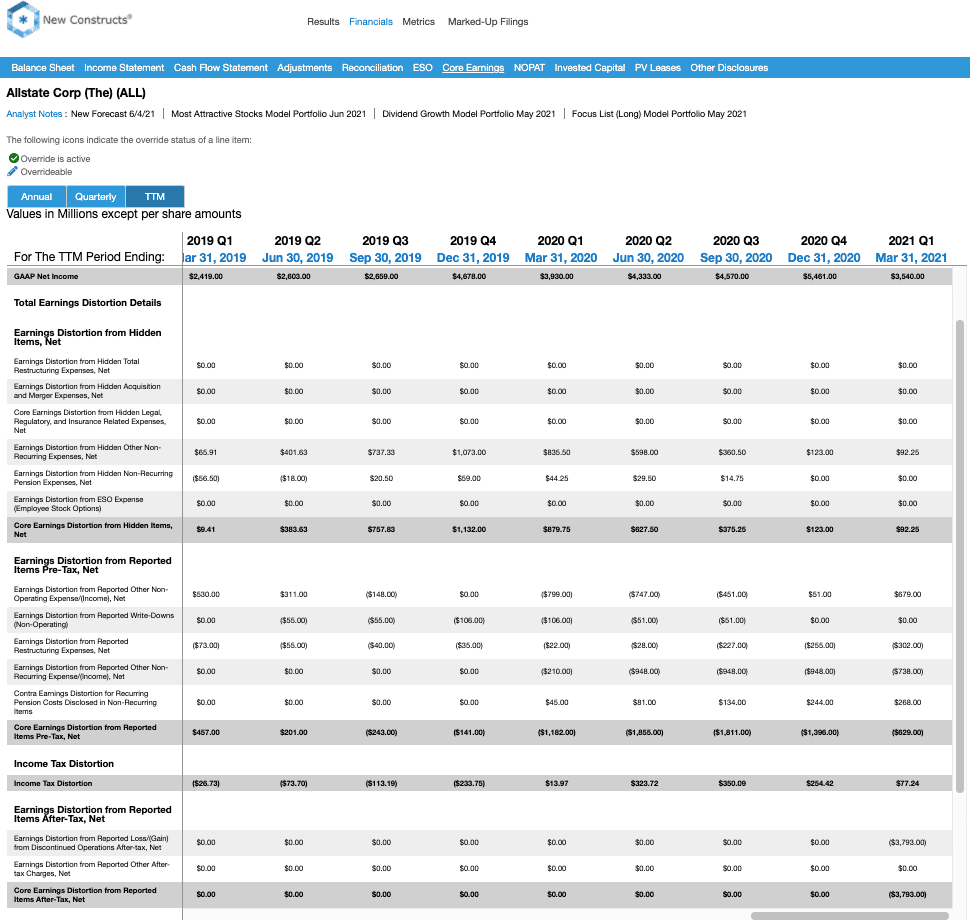The width and height of the screenshot is (970, 920).
Task: Click the vertical scrollbar of the table
Action: [959, 556]
